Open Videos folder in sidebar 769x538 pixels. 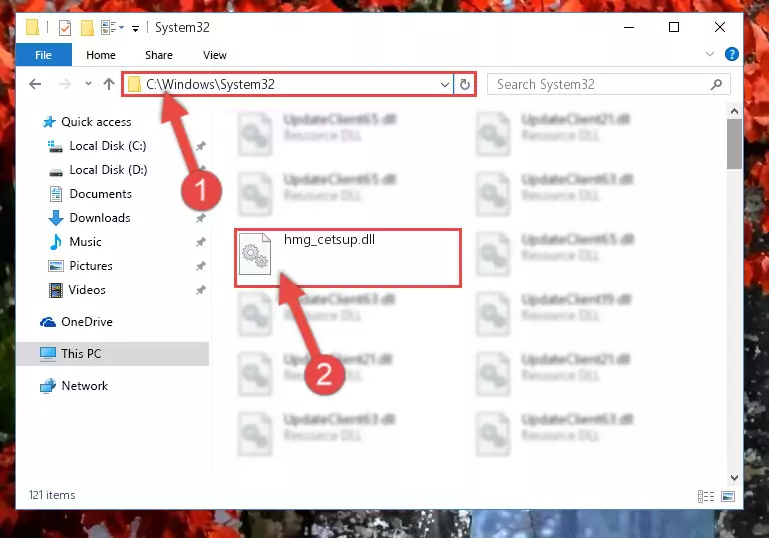(x=87, y=290)
